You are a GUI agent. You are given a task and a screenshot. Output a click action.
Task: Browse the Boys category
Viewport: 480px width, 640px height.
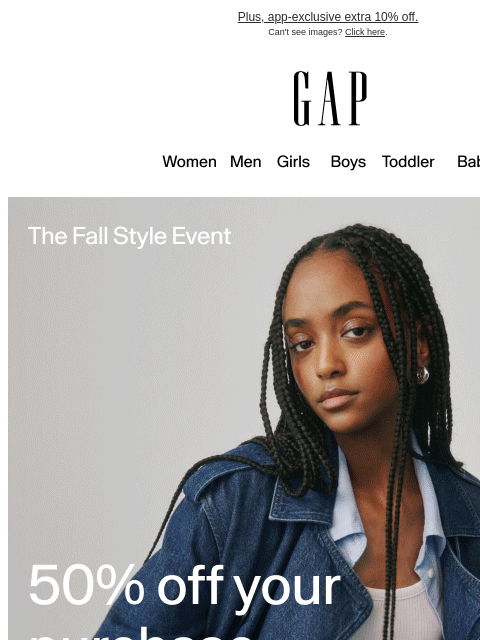[x=348, y=162]
